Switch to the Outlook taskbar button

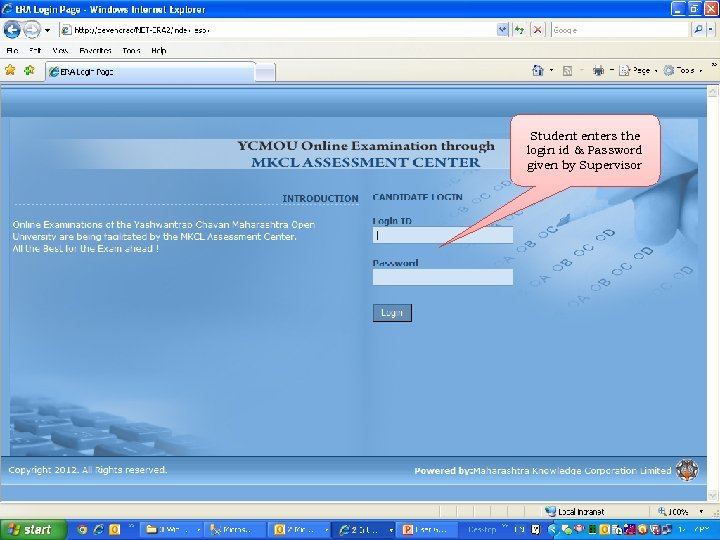(298, 529)
